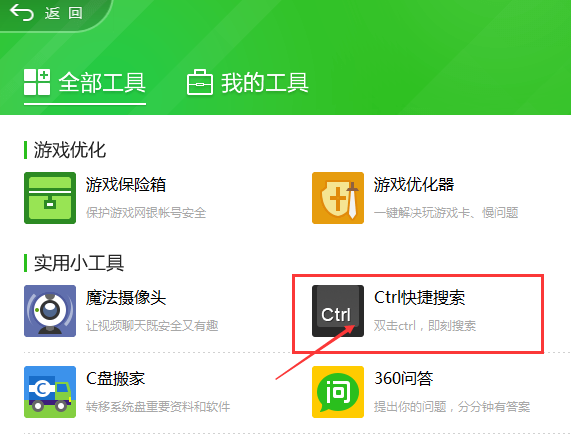Screen dimensions: 571x441
Task: Launch the C盘搬家 truck icon
Action: [50, 392]
